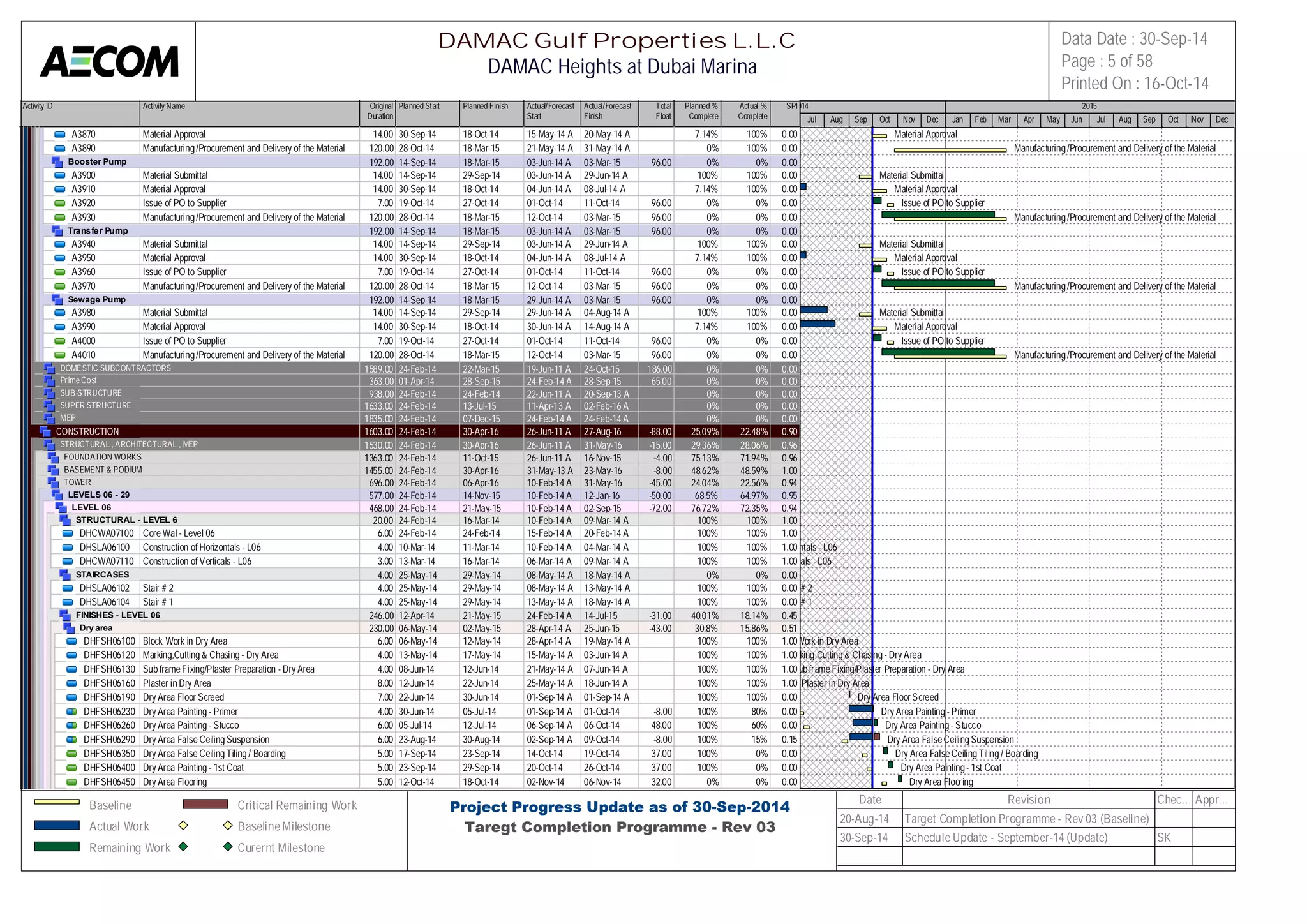Click the activity icon beside A3900
The image size is (1307, 924).
(x=59, y=175)
